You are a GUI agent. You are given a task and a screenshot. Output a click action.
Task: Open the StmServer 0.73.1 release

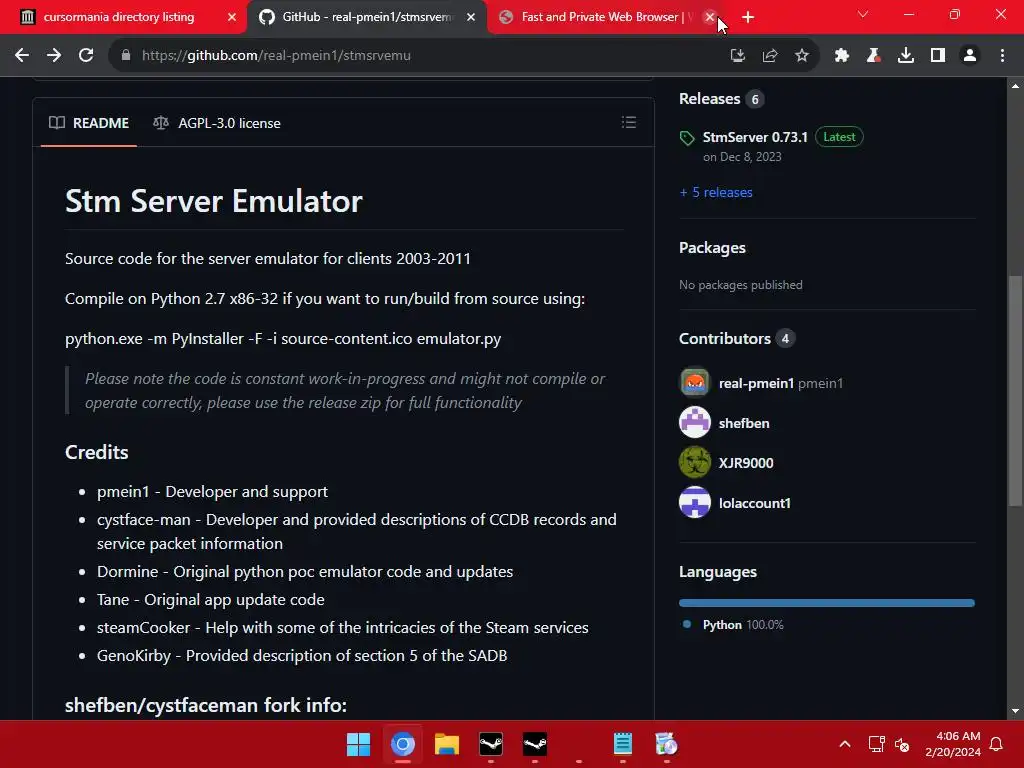pos(755,137)
